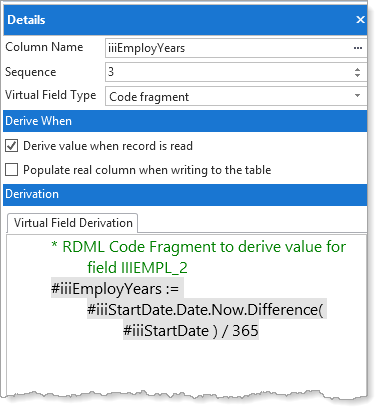The width and height of the screenshot is (380, 412).
Task: Place cursor after / 365 in code
Action: click(x=259, y=331)
